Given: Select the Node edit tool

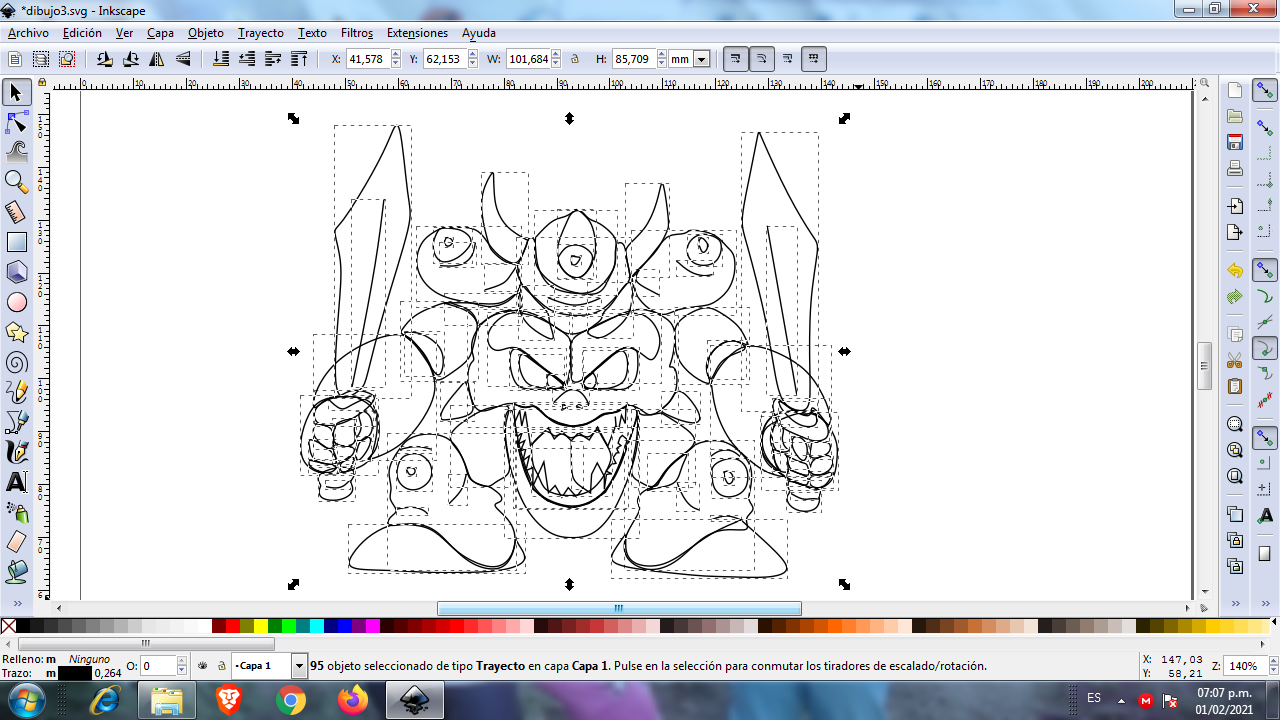Looking at the screenshot, I should point(16,123).
